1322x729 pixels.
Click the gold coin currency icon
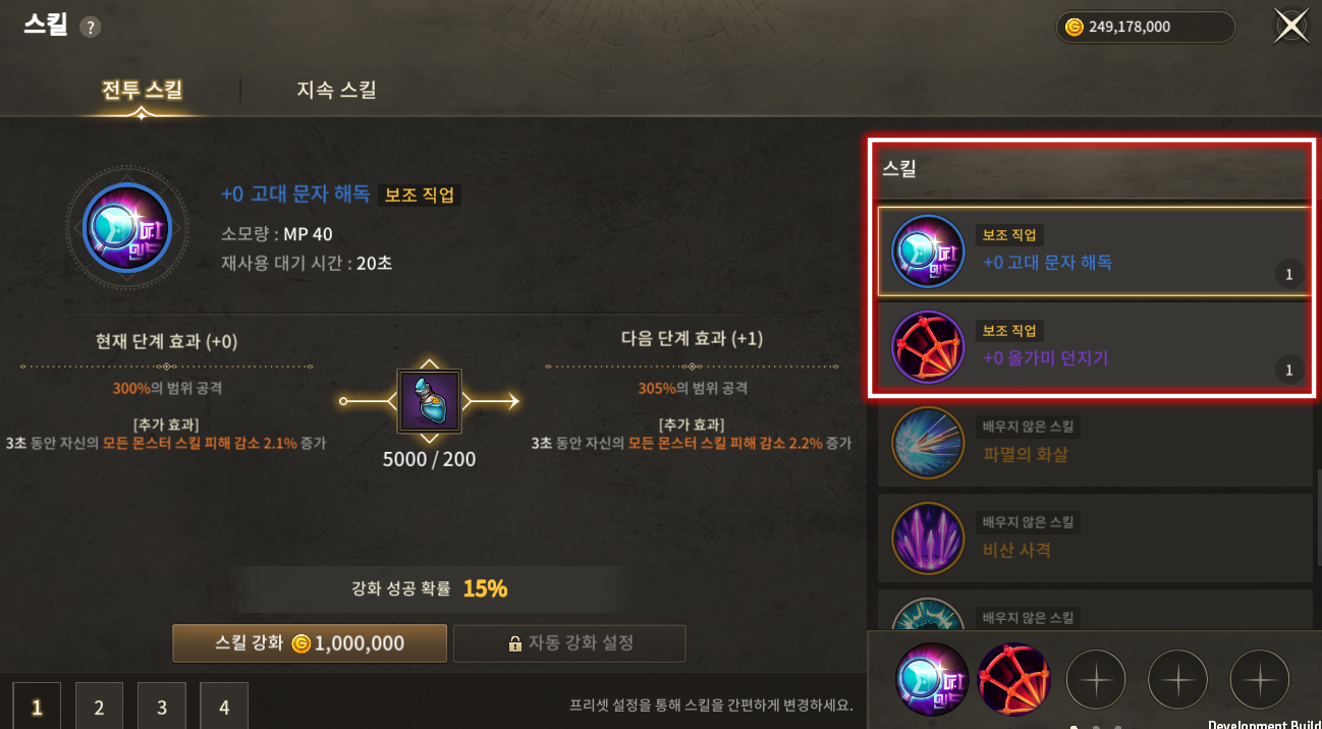[x=1074, y=27]
